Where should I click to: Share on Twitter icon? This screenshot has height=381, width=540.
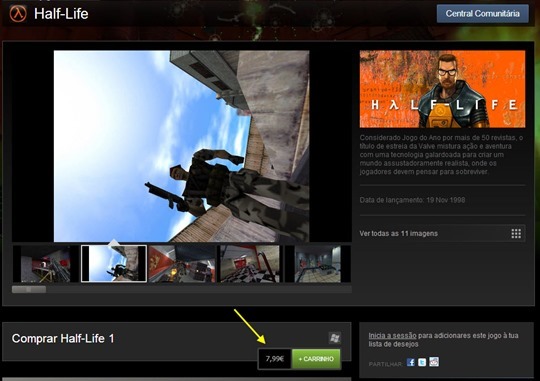pyautogui.click(x=422, y=362)
